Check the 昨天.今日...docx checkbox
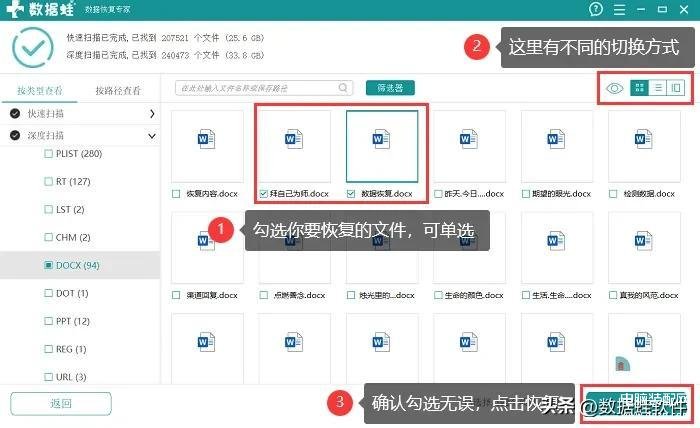The width and height of the screenshot is (700, 428). [x=438, y=194]
